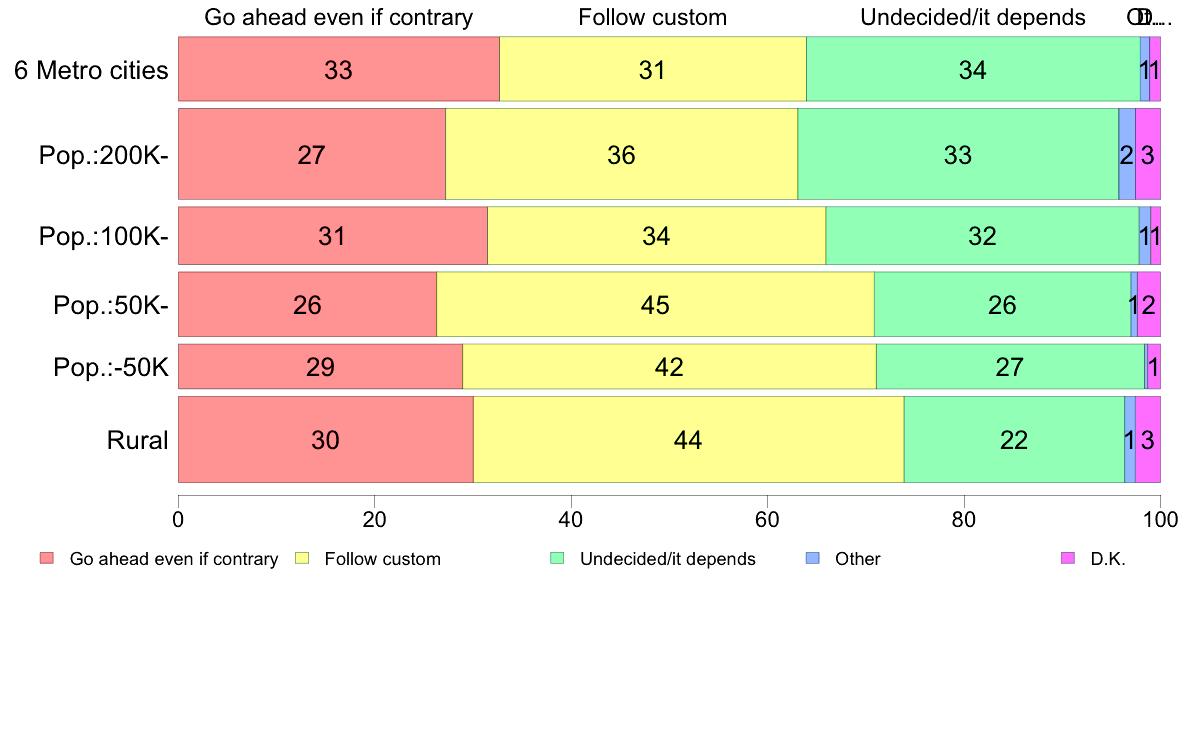Click the Other text in the legend

[x=858, y=559]
